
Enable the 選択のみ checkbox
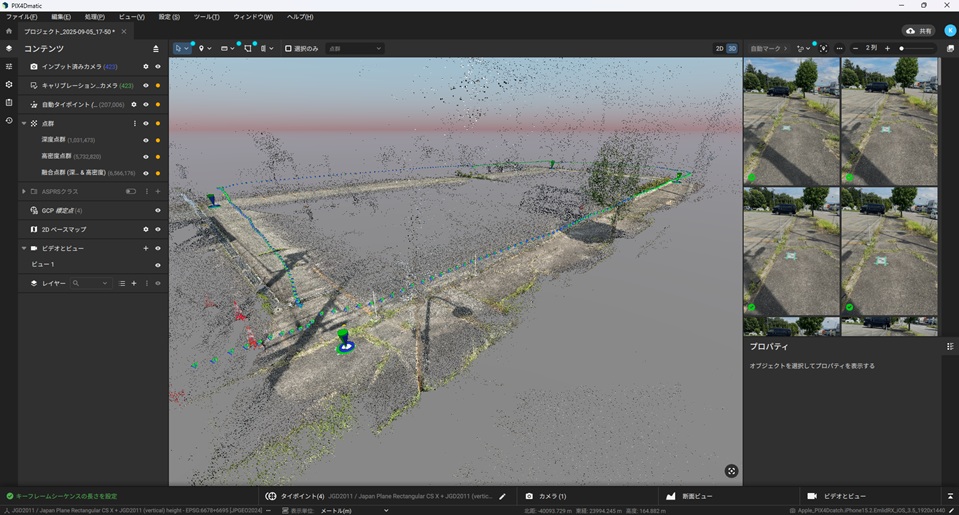coord(288,48)
